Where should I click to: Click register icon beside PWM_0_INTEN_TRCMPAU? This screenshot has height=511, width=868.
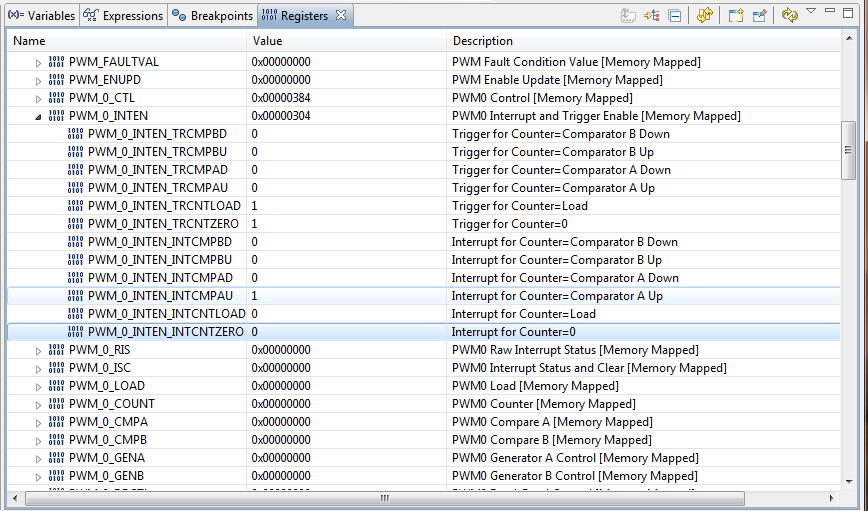tap(75, 188)
